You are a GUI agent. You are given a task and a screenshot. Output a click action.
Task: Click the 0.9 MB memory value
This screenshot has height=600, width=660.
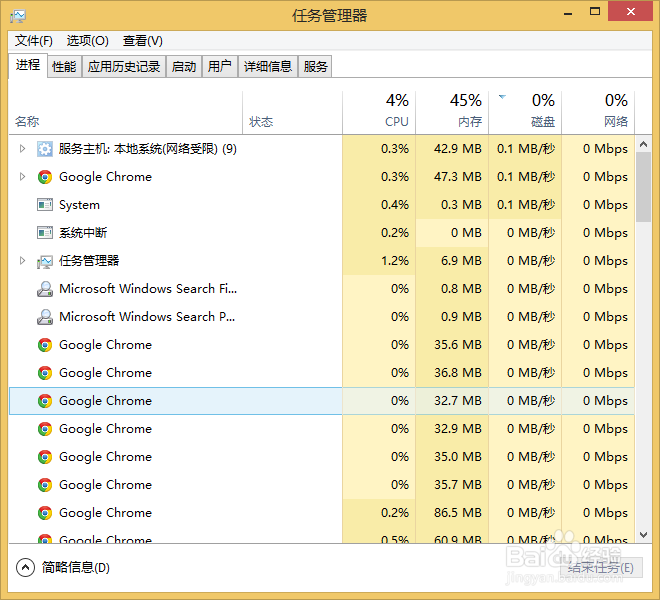tap(461, 317)
